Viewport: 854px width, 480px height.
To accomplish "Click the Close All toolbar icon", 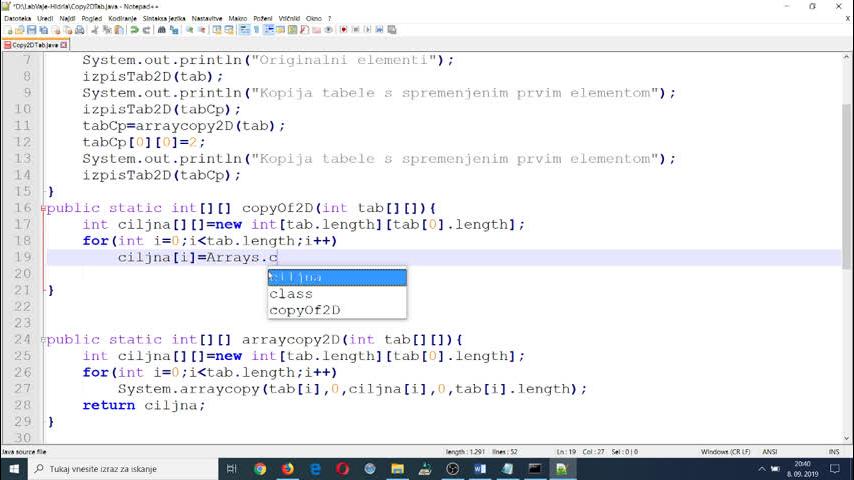I will point(68,29).
